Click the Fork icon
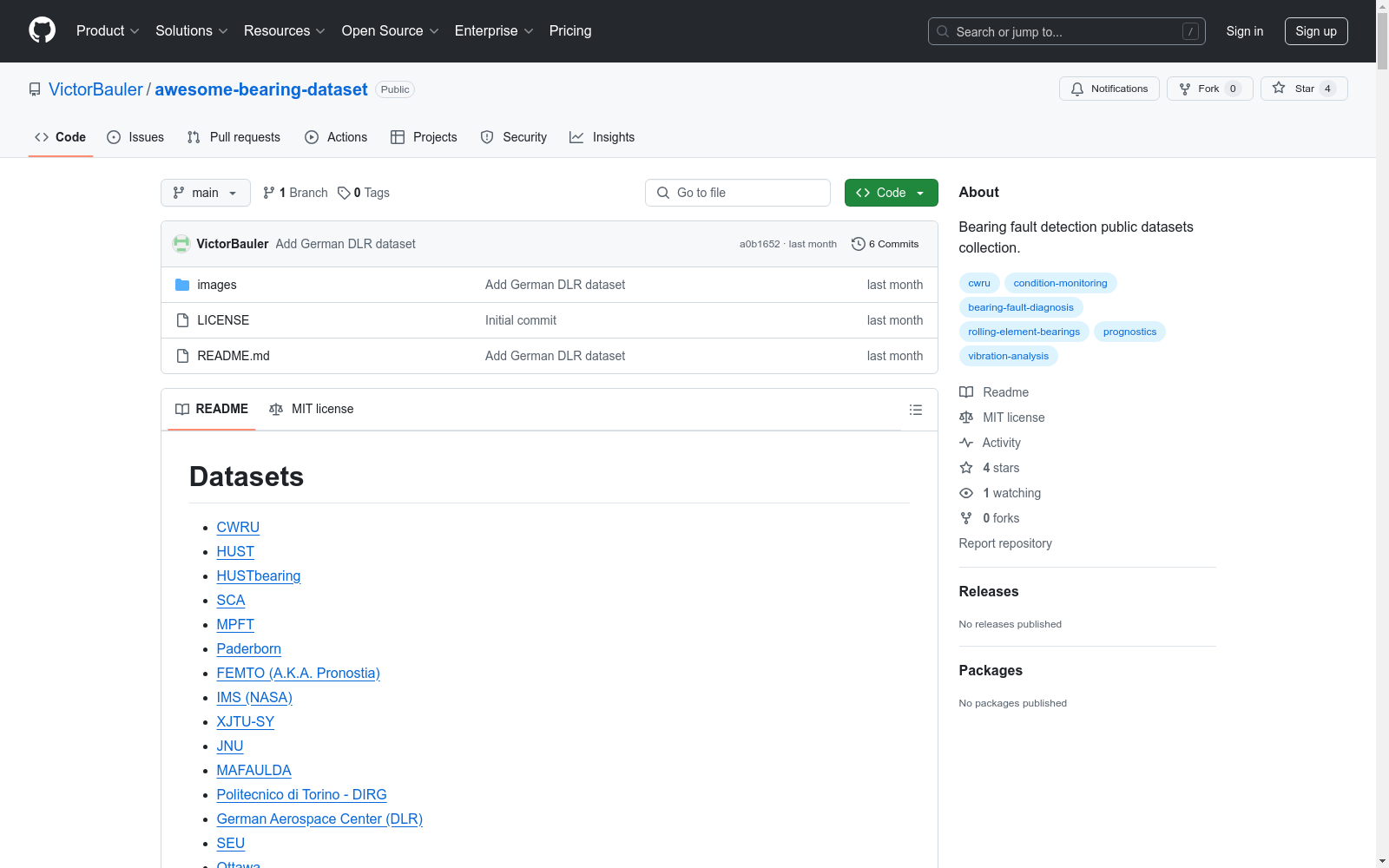This screenshot has width=1389, height=868. tap(1185, 89)
